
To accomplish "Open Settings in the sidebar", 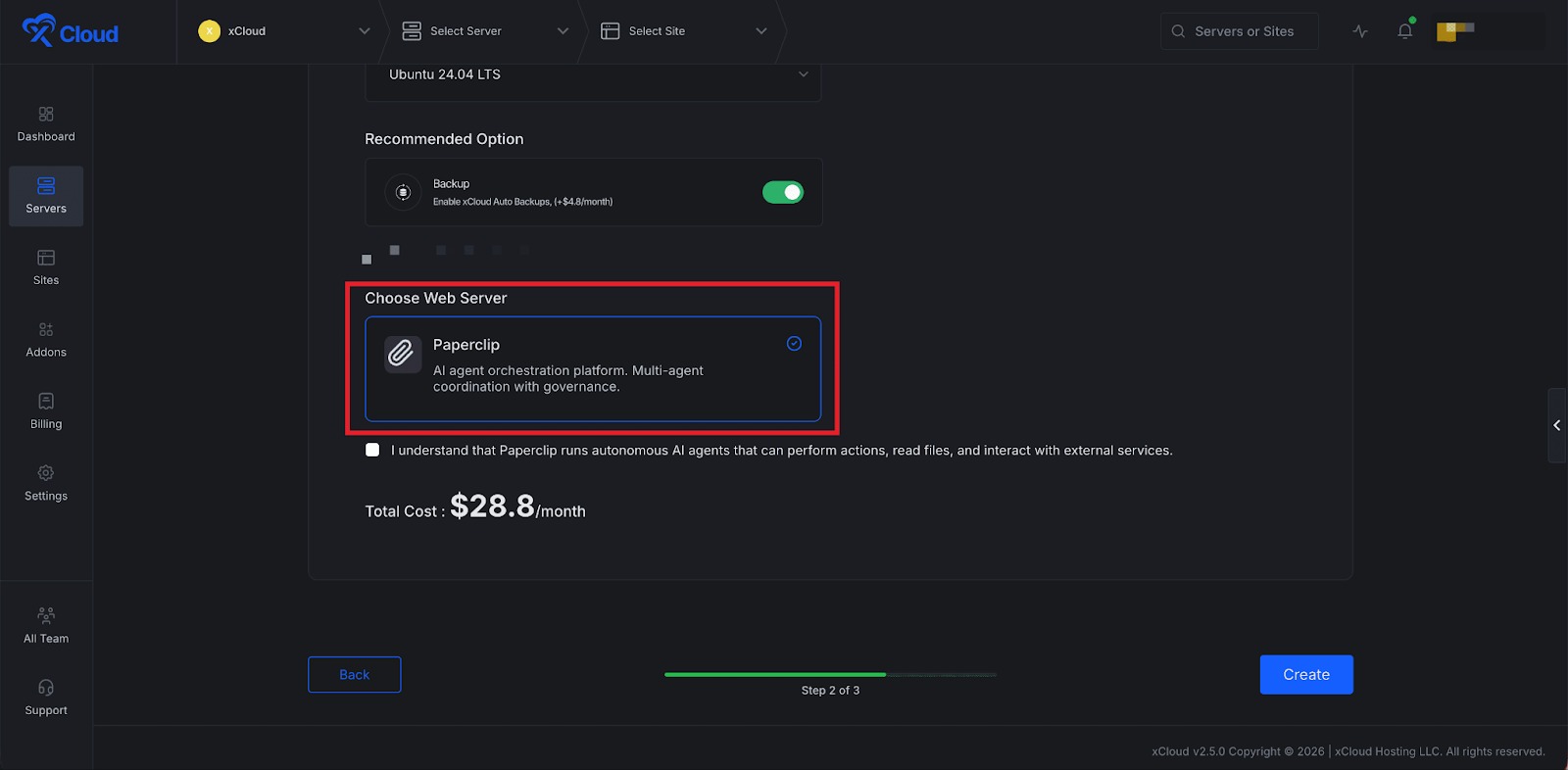I will 46,483.
